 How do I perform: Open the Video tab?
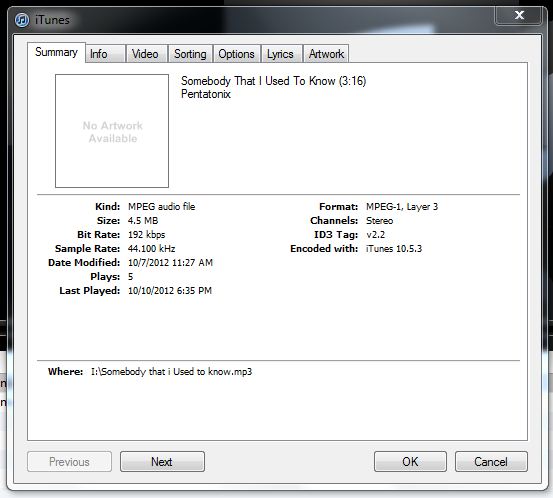point(146,54)
